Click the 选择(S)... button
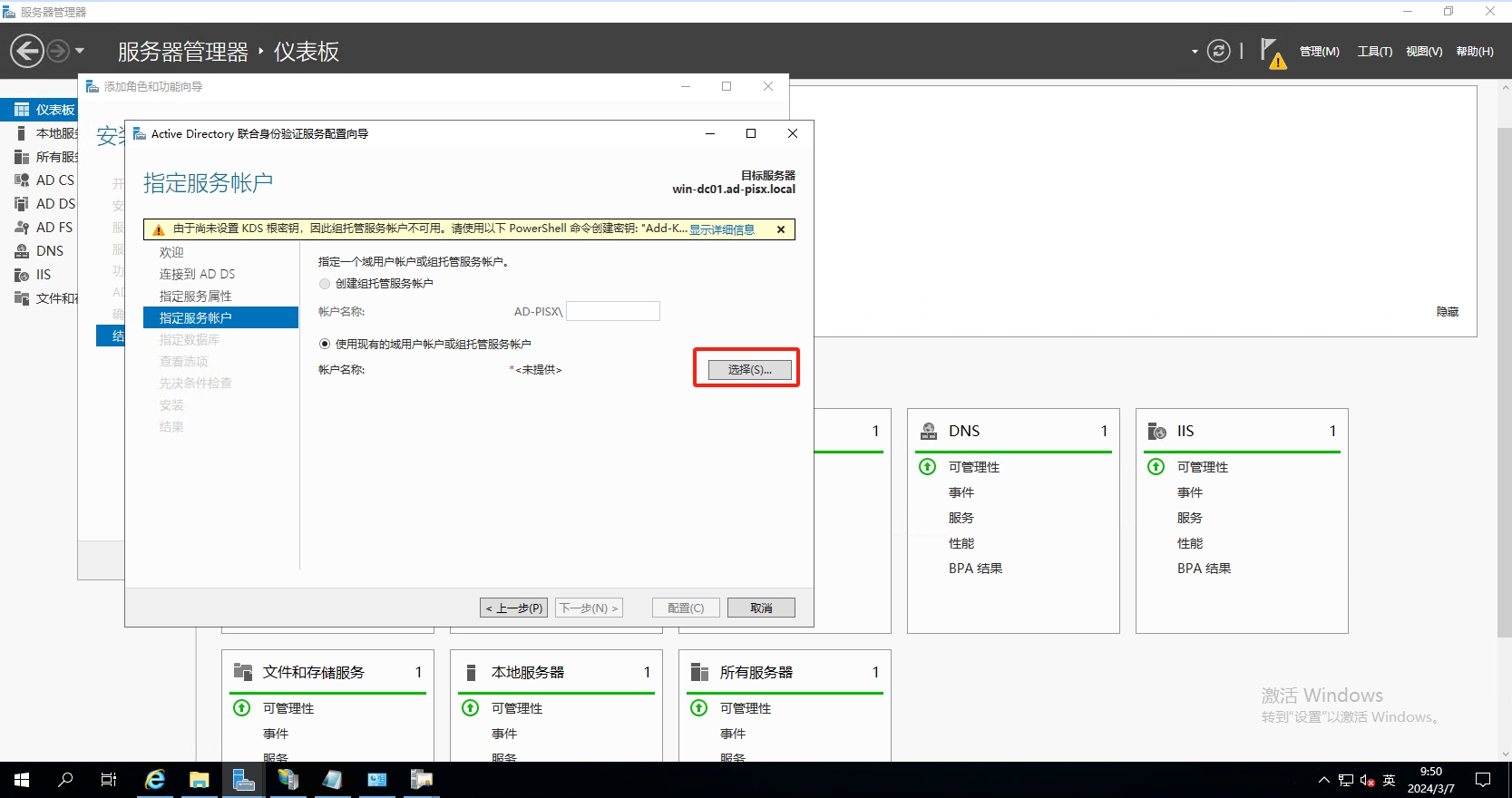1512x798 pixels. [x=749, y=370]
